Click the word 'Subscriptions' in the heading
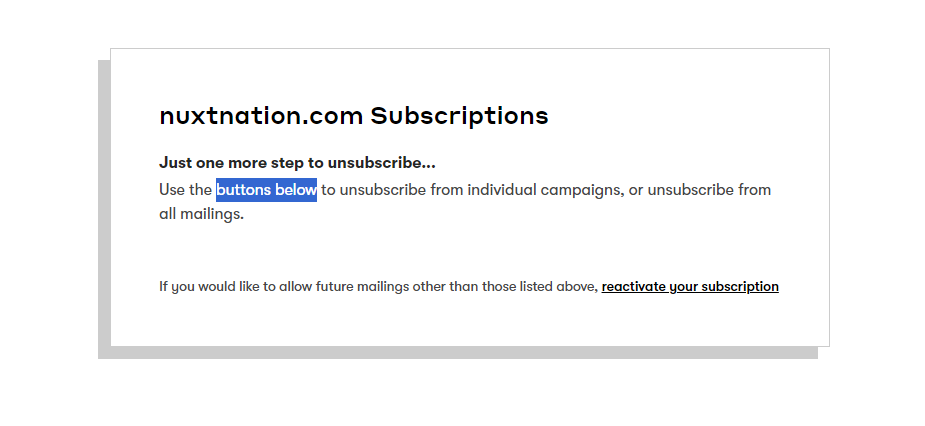The width and height of the screenshot is (925, 426). (459, 116)
